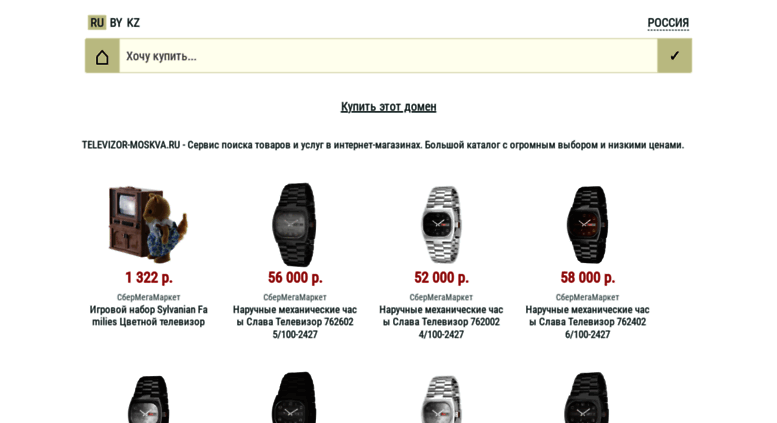Open the silver Слава 7620024 watch image
The height and width of the screenshot is (423, 777).
441,224
